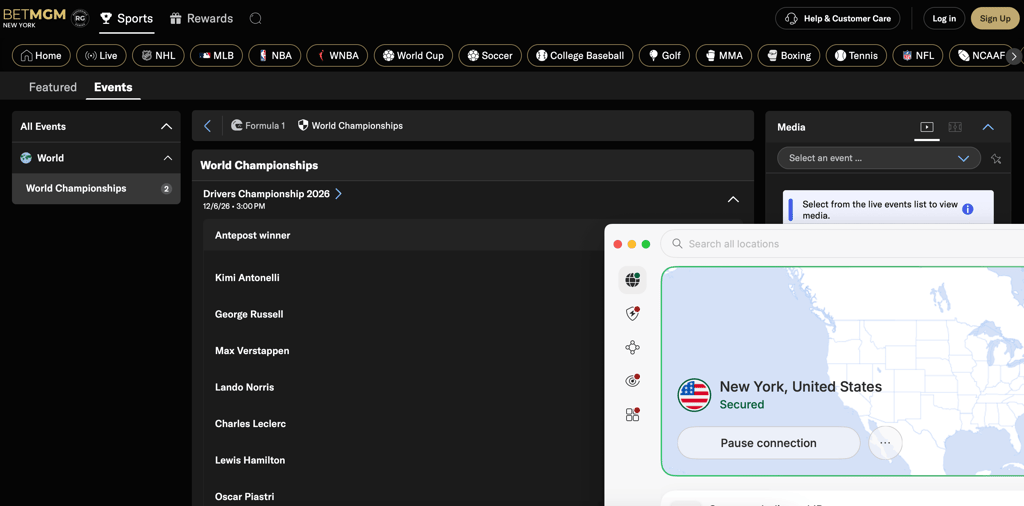This screenshot has width=1024, height=506.
Task: Click the VPN window yellow minimize button
Action: (632, 244)
